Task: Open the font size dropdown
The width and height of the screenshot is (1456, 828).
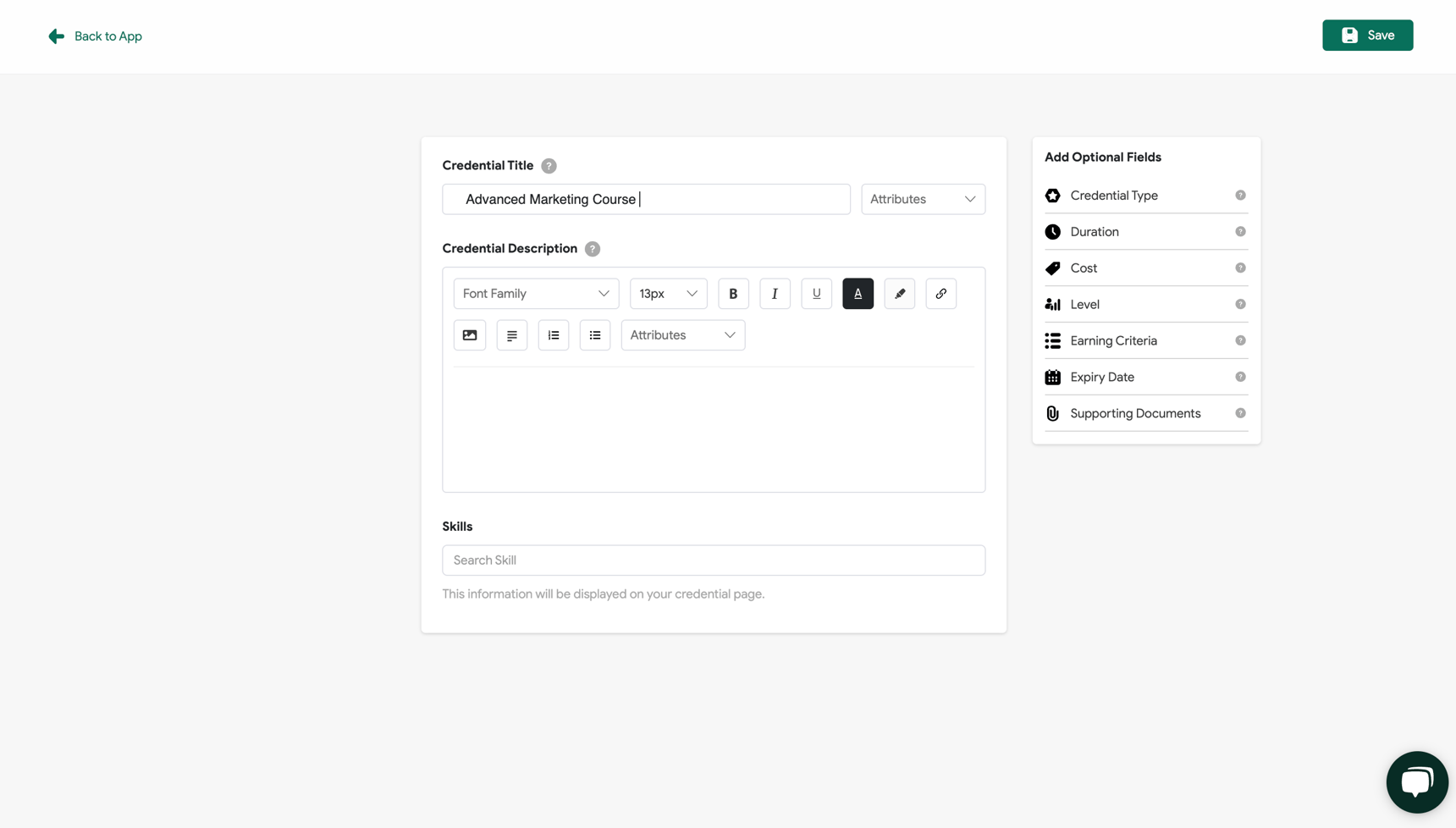Action: point(668,293)
